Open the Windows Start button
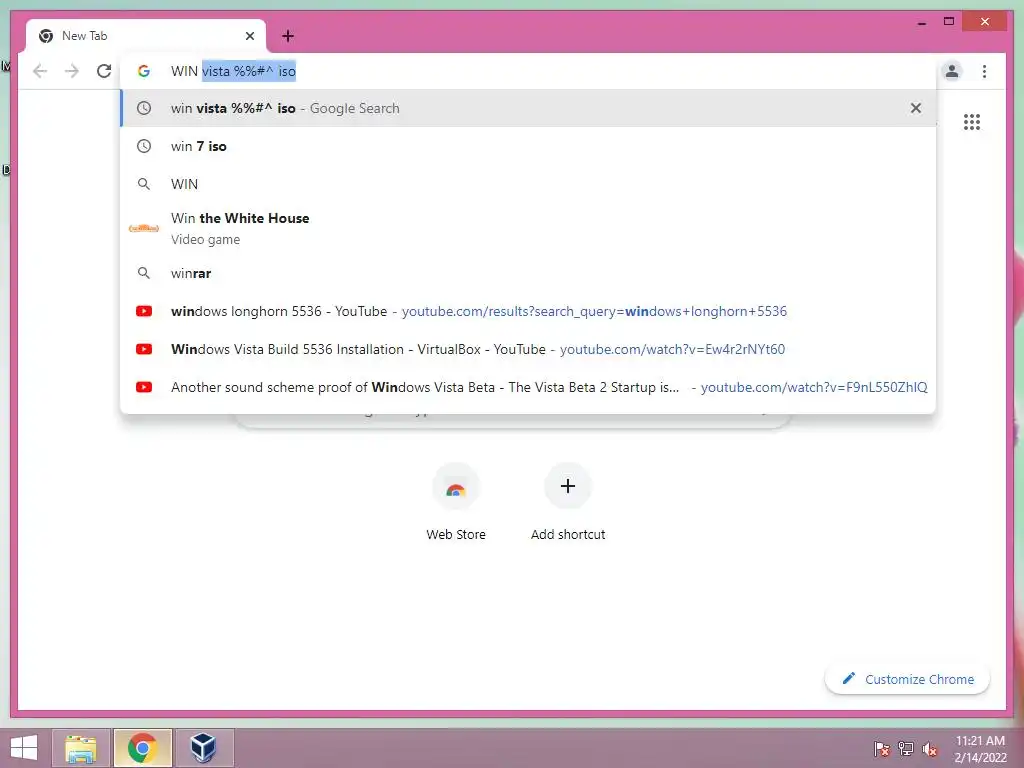 (24, 748)
